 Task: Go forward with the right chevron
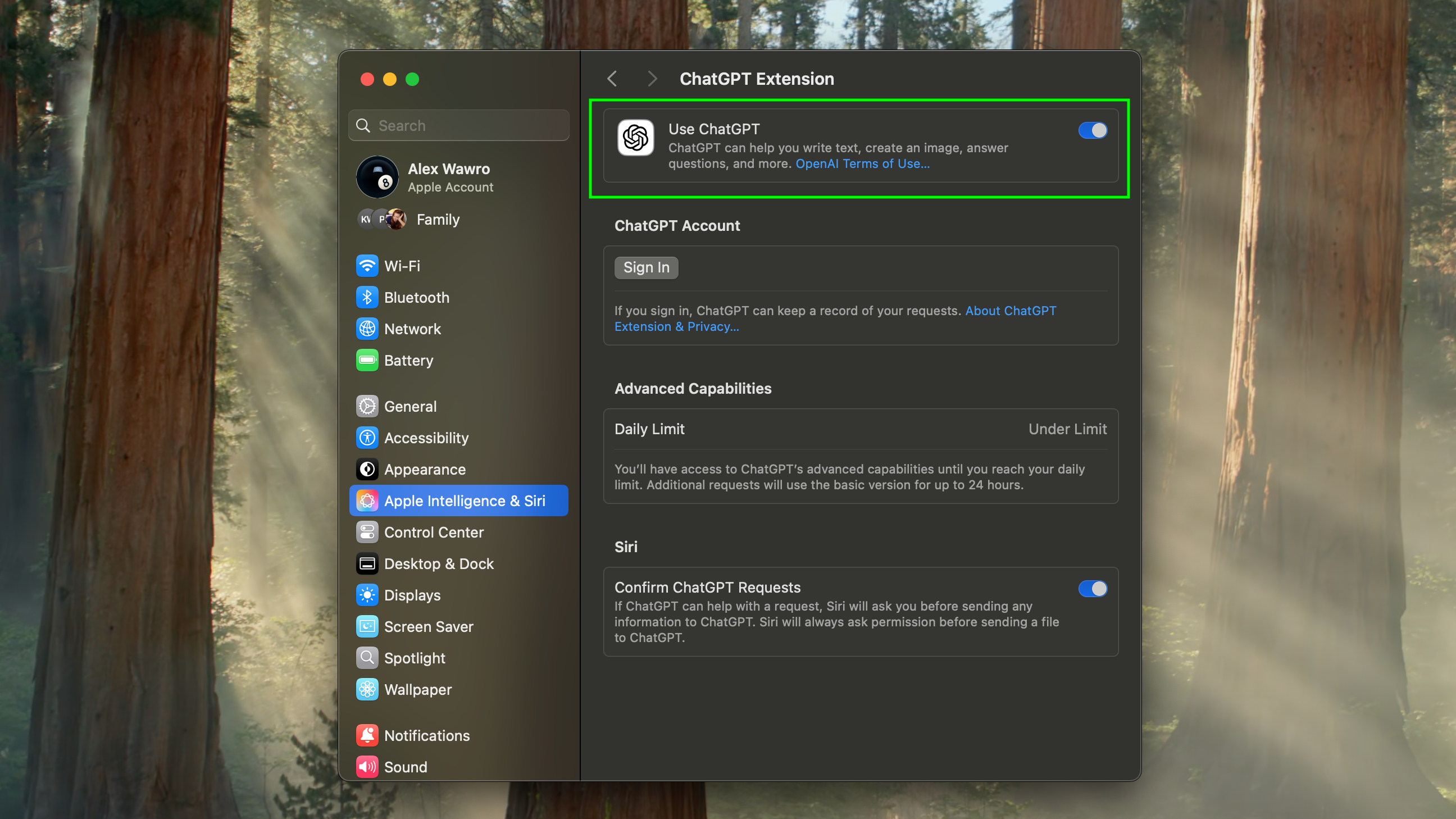pyautogui.click(x=652, y=79)
